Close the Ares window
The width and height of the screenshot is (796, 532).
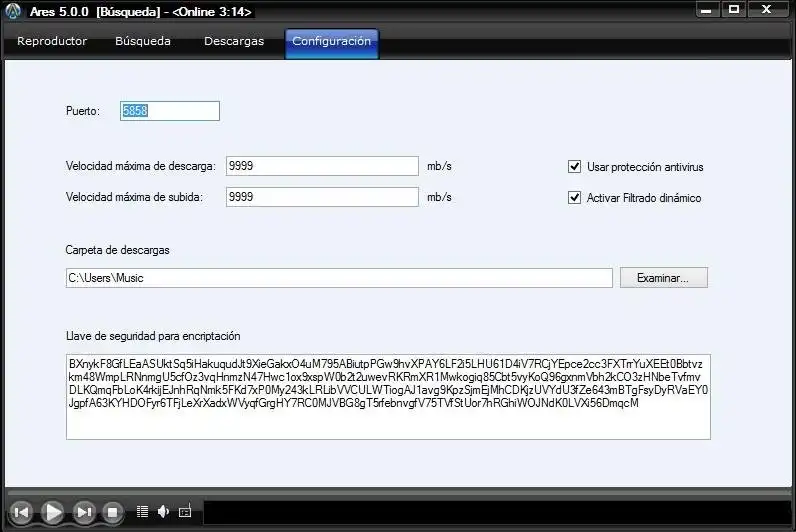(x=767, y=10)
